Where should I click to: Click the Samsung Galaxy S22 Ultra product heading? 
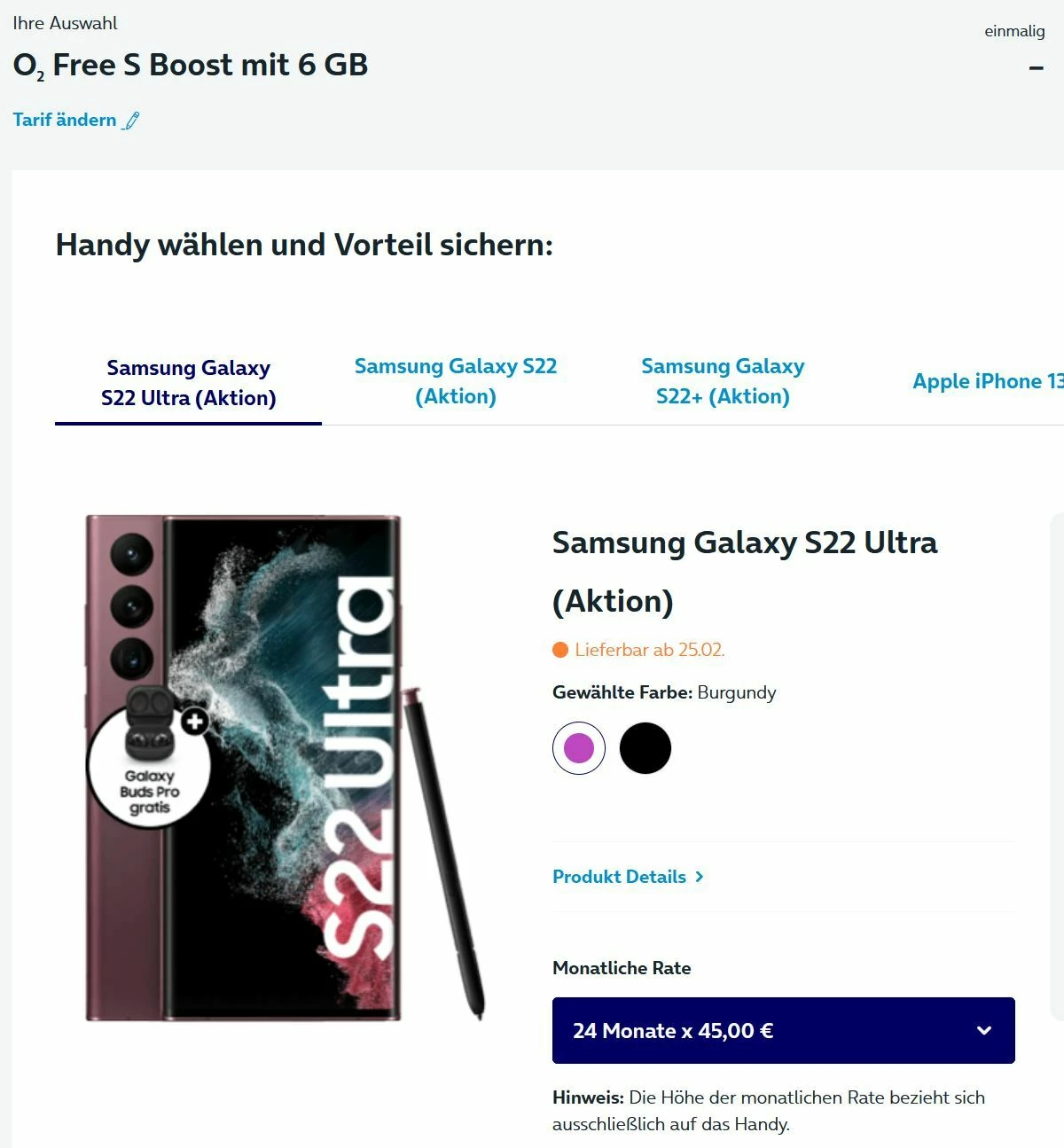[745, 572]
